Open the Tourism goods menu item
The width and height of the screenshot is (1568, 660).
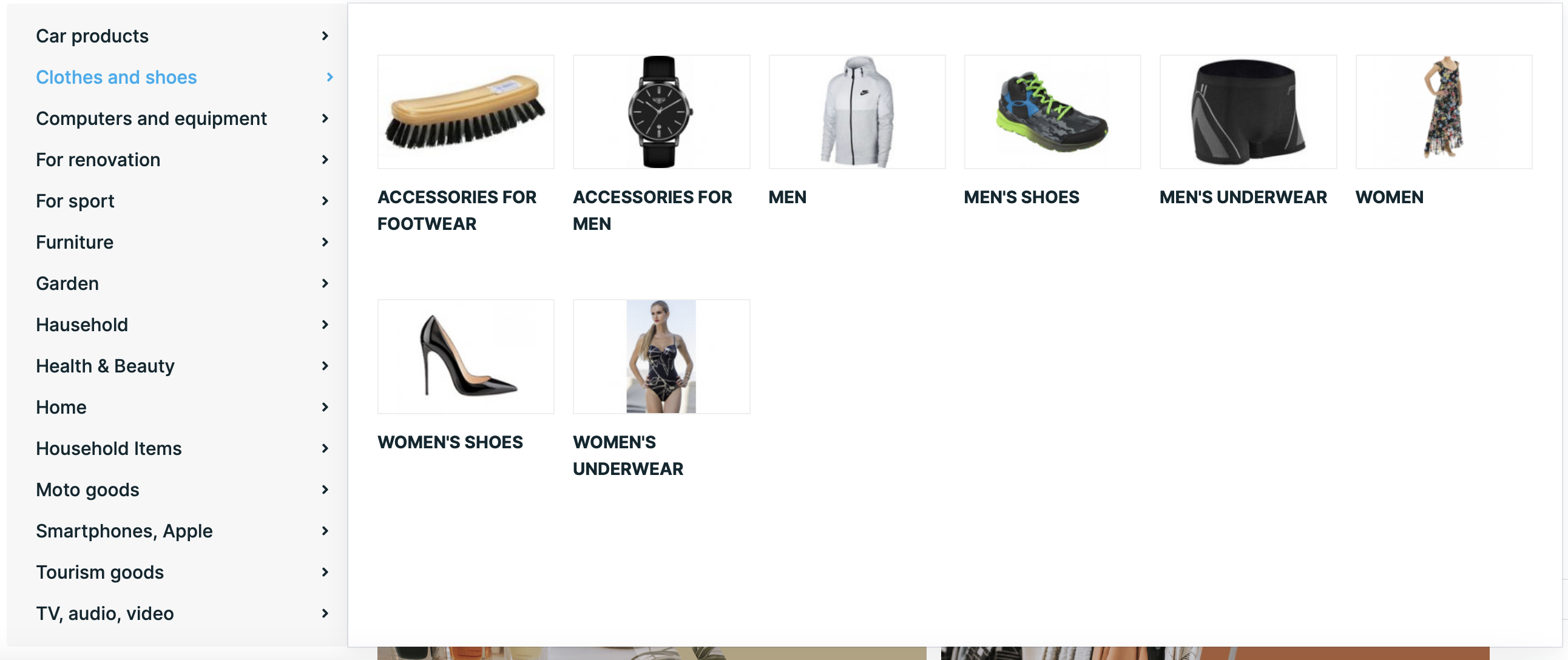pyautogui.click(x=100, y=573)
